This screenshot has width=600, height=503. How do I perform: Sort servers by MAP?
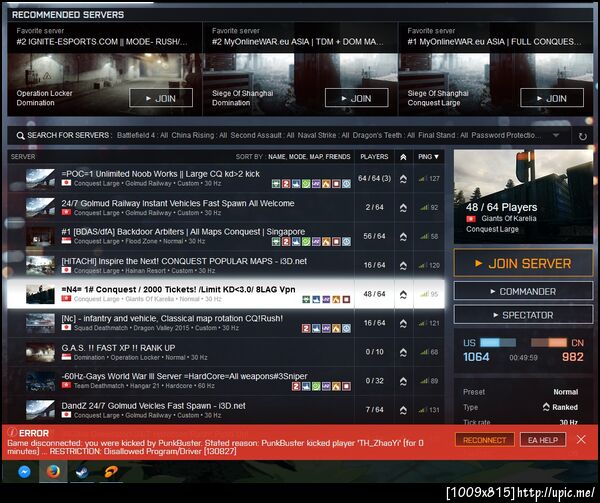[316, 157]
